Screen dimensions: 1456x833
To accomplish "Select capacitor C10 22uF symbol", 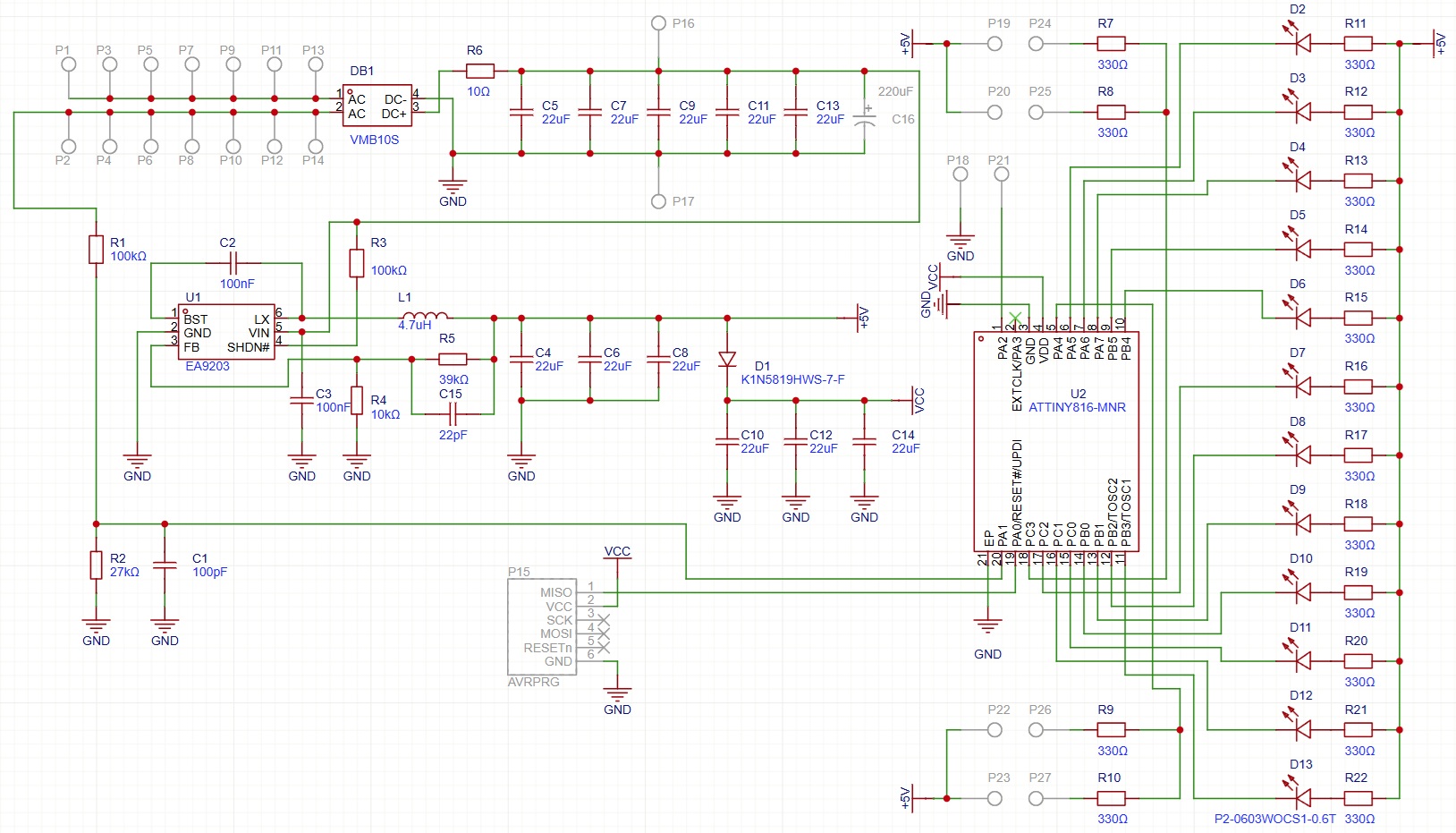I will (727, 441).
